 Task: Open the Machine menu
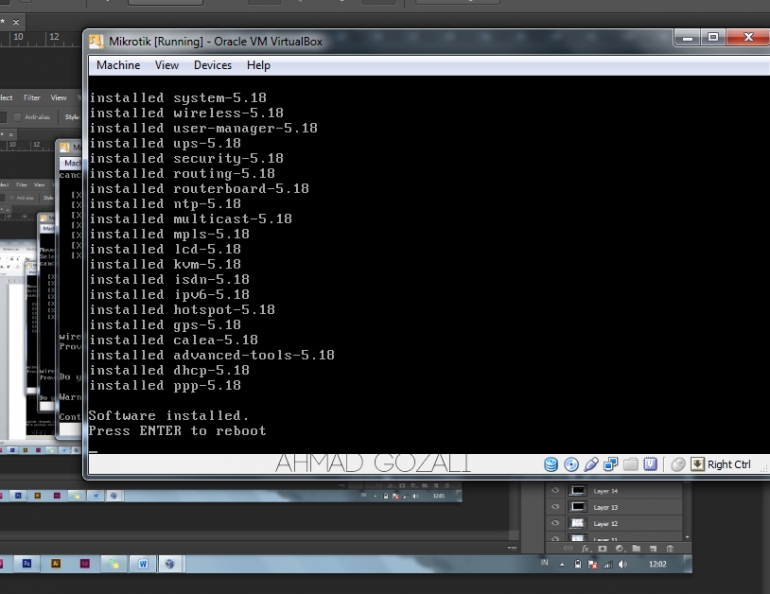pos(118,65)
